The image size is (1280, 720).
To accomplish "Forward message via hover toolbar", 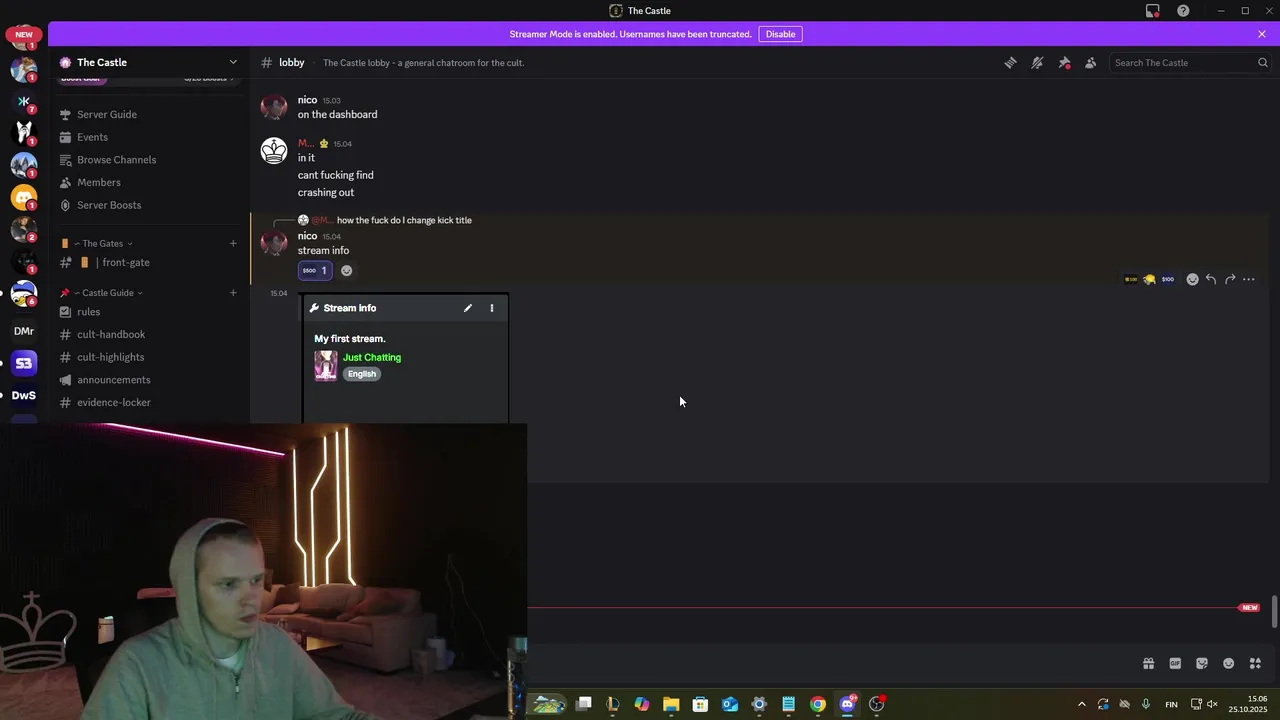I will [x=1230, y=279].
